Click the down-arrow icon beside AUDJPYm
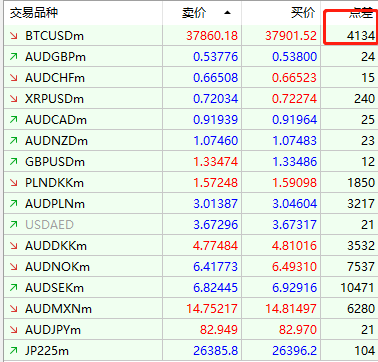 pyautogui.click(x=14, y=330)
